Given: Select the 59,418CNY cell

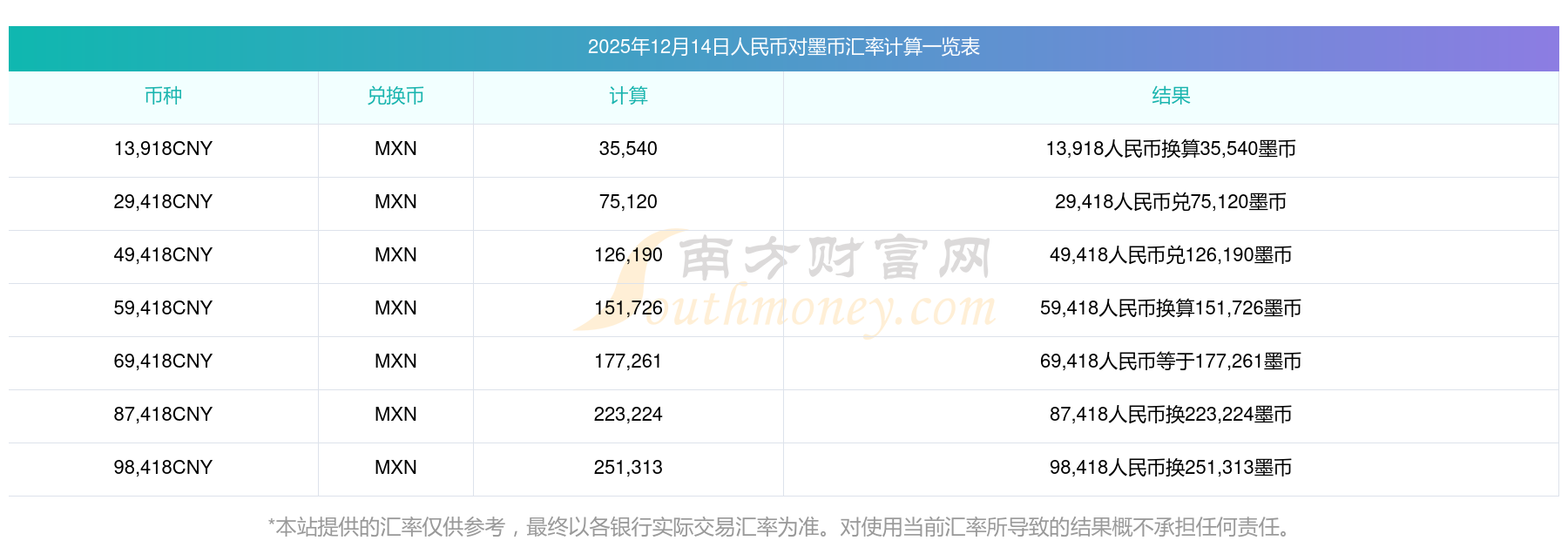Looking at the screenshot, I should point(163,308).
